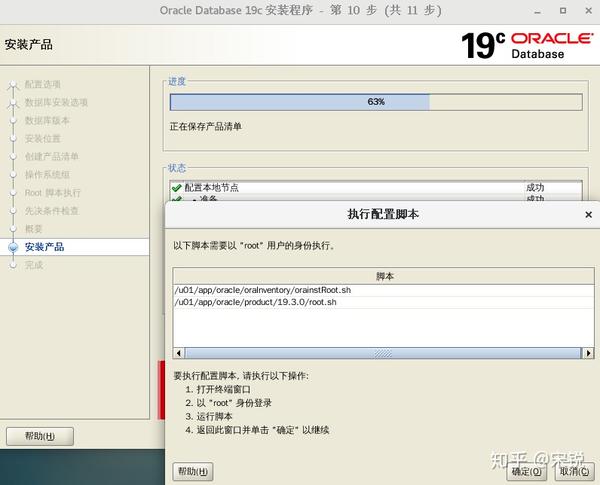Close the Oracle installer window
This screenshot has width=600, height=485.
click(589, 10)
